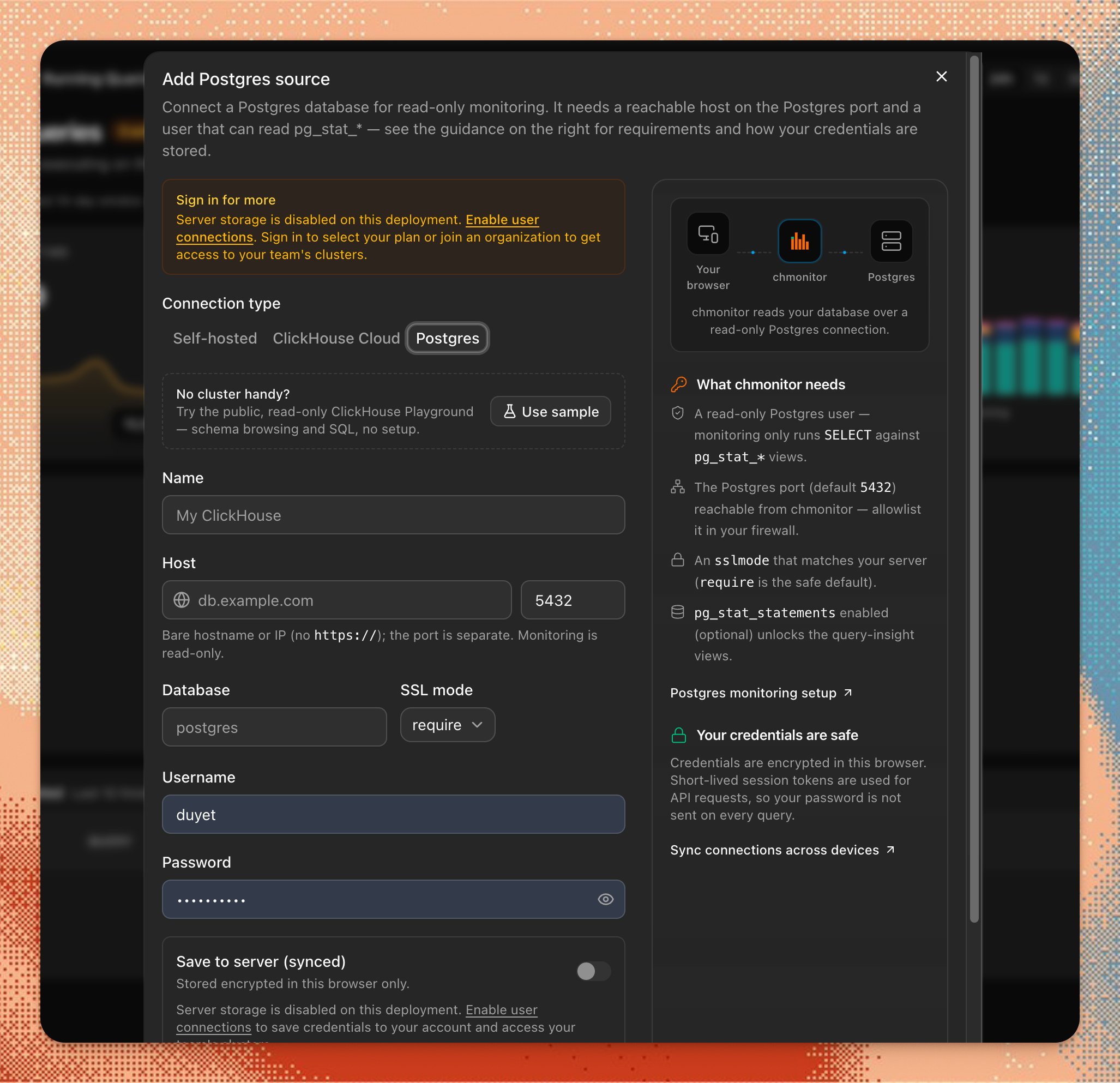Select the Postgres connection type
Image resolution: width=1120 pixels, height=1083 pixels.
point(448,338)
